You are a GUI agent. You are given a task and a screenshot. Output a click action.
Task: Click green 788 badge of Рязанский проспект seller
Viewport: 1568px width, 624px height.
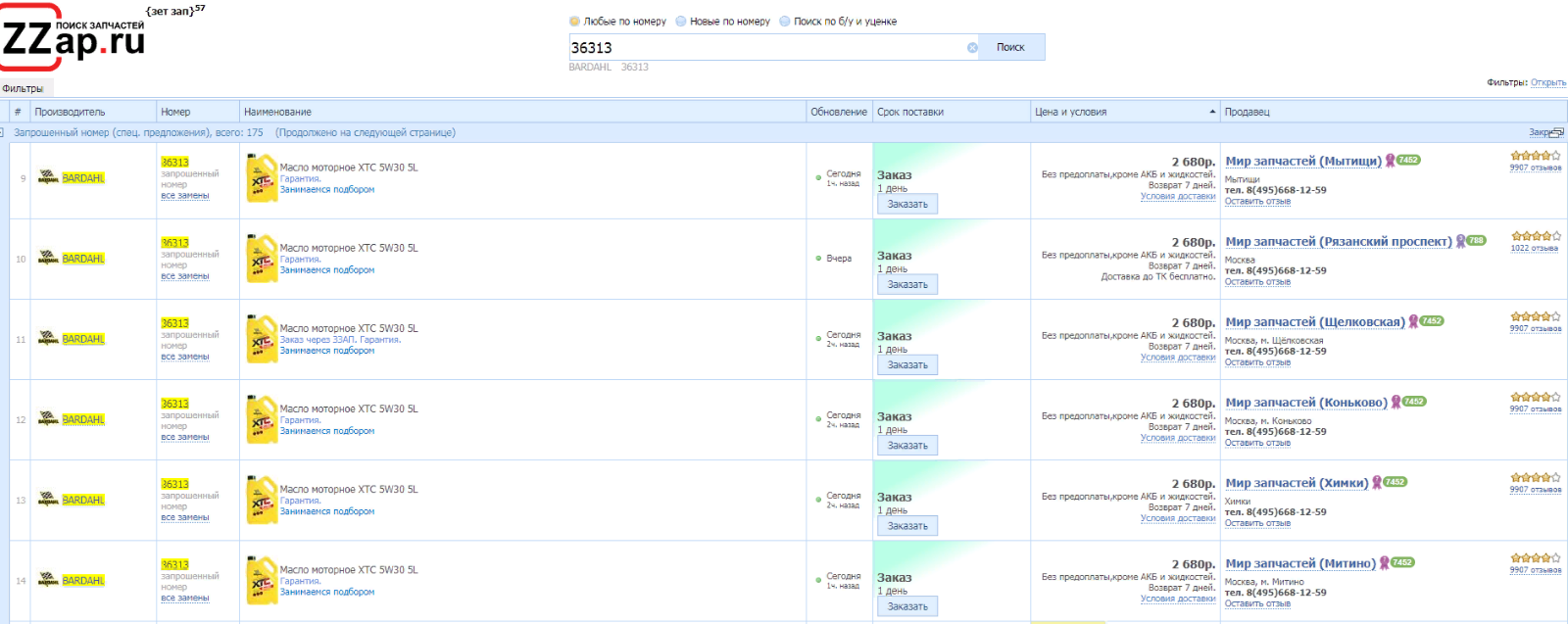[x=1477, y=240]
